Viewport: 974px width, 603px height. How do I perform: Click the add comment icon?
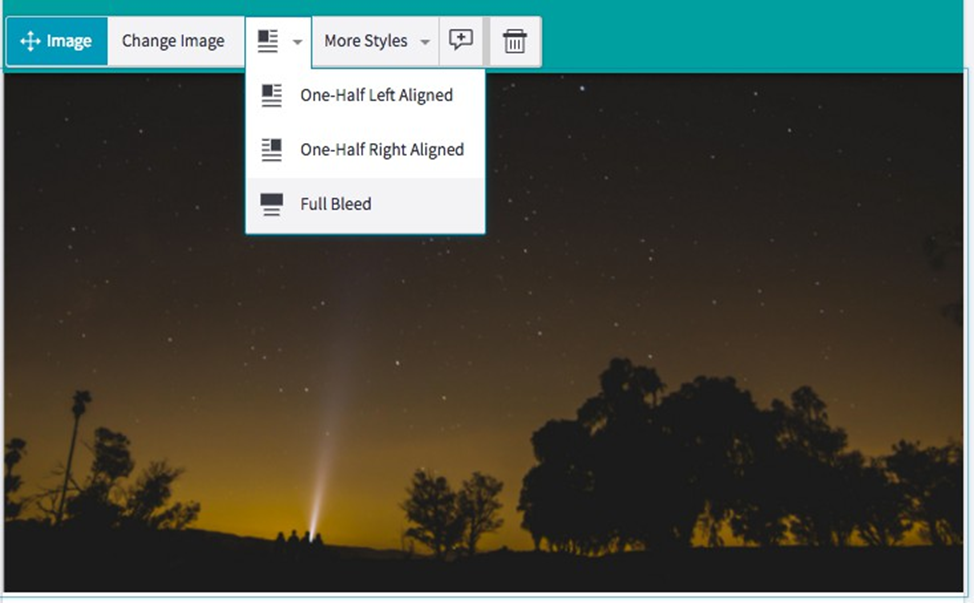pos(460,41)
